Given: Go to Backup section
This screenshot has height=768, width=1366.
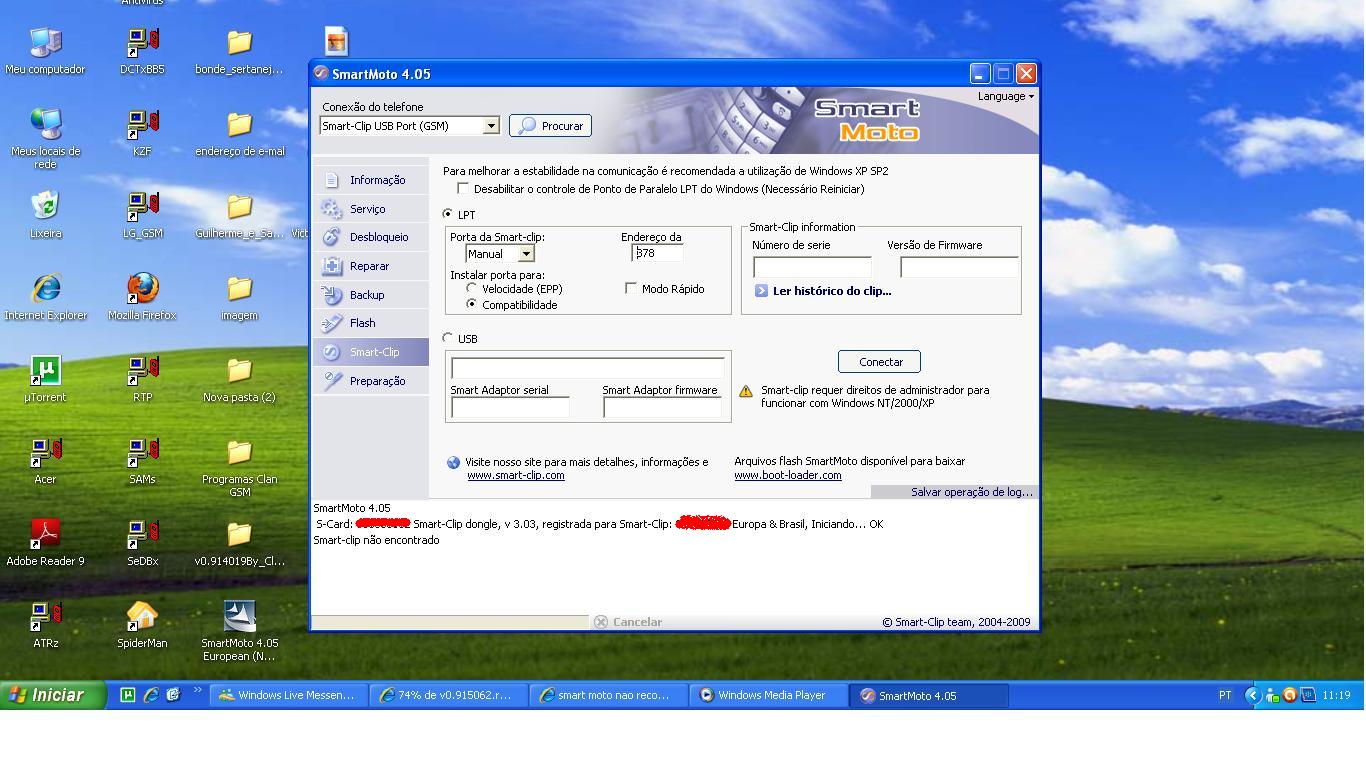Looking at the screenshot, I should coord(371,295).
